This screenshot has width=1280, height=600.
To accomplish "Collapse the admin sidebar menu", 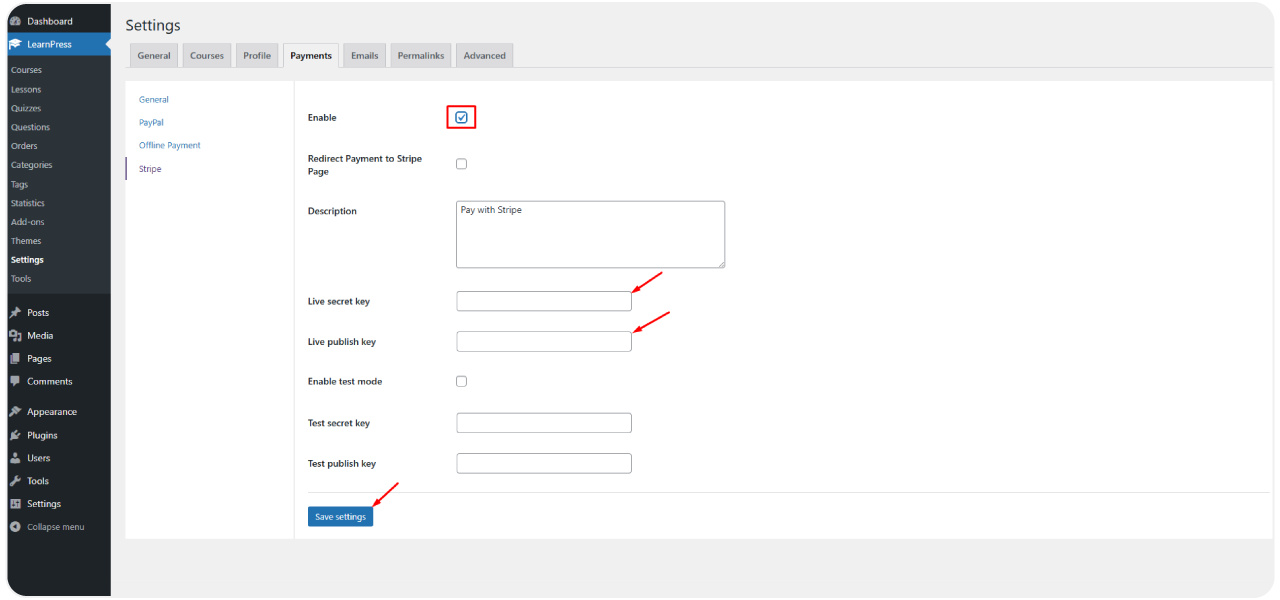I will [x=48, y=527].
